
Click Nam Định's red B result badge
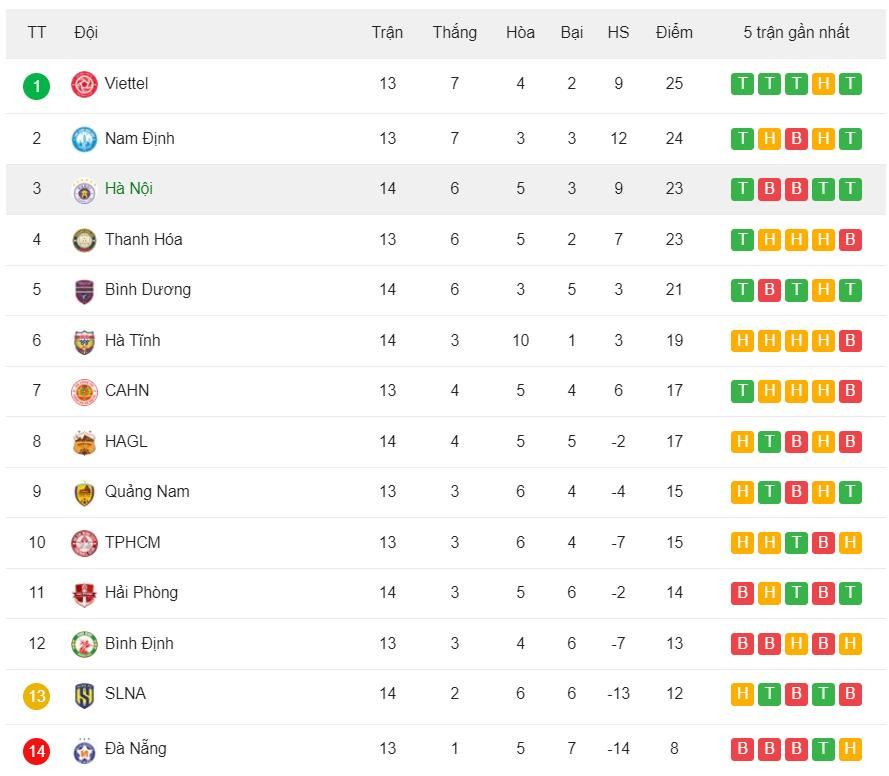[796, 139]
